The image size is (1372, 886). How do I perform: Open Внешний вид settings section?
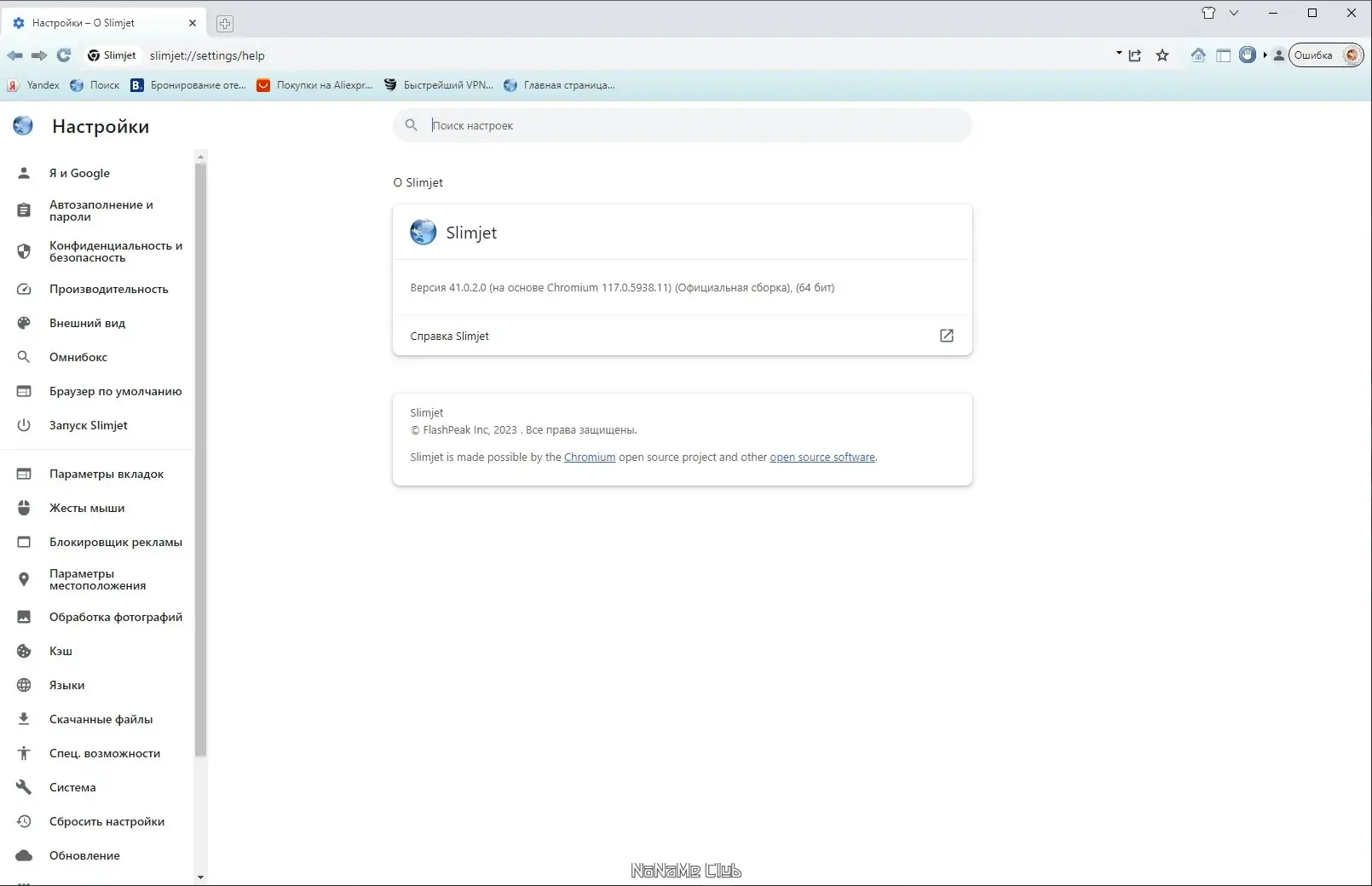pos(97,323)
